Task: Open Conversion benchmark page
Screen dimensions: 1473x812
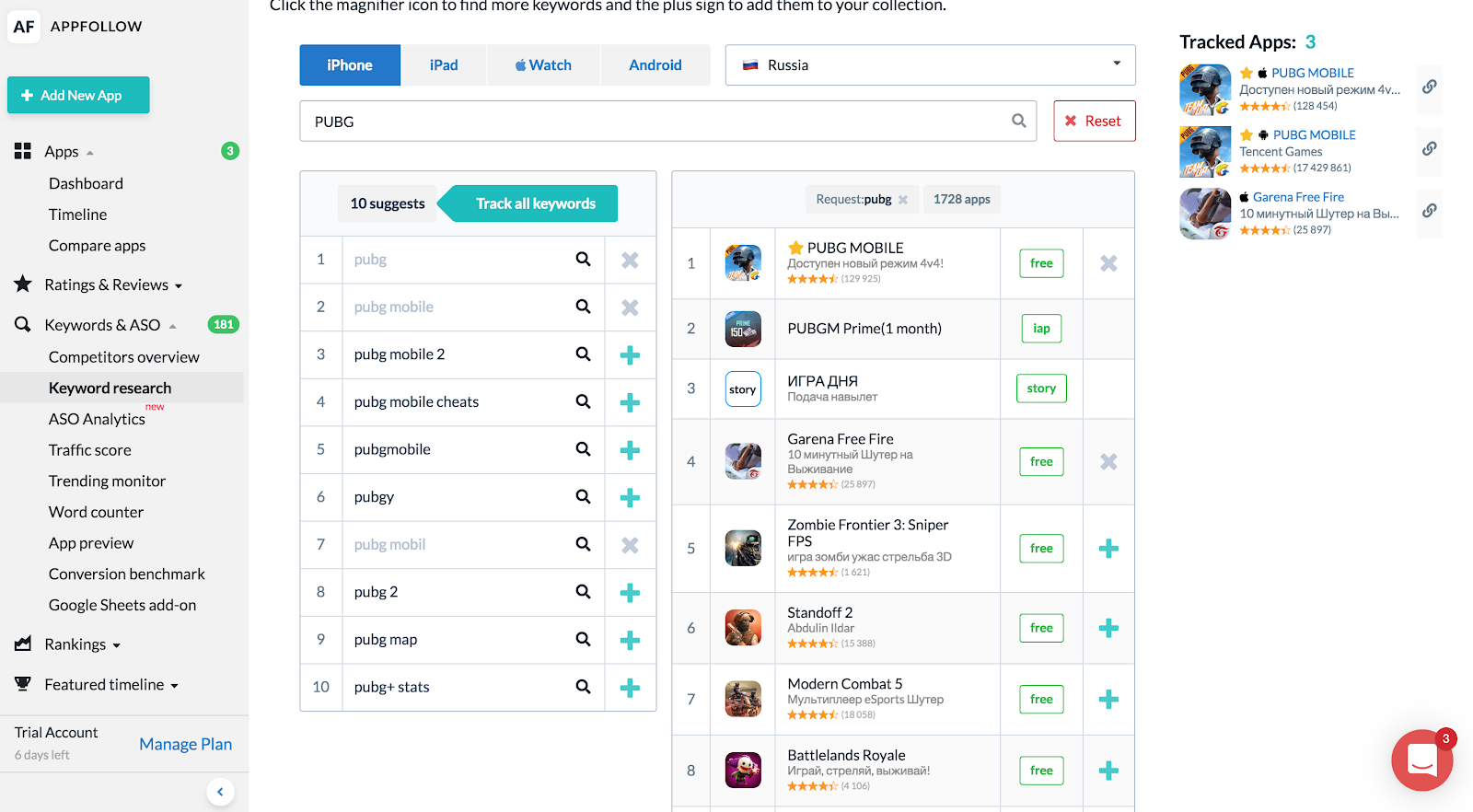Action: tap(127, 574)
